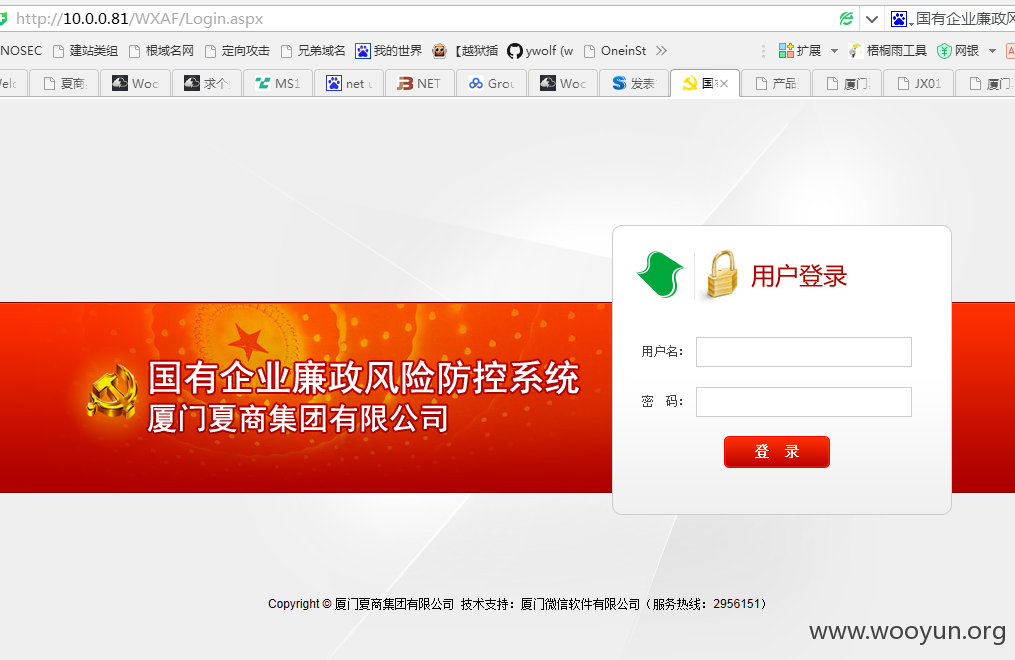The width and height of the screenshot is (1015, 660).
Task: Switch to the second Woo tab
Action: 562,83
